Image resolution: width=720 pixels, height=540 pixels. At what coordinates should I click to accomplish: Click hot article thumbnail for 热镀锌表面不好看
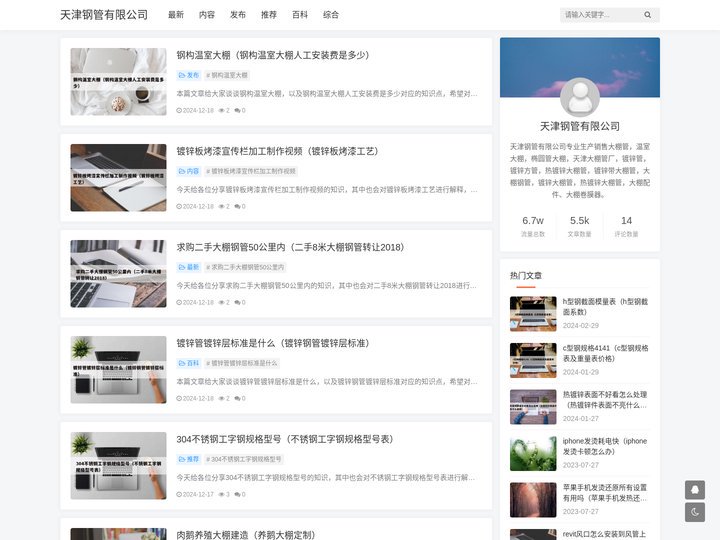(533, 407)
